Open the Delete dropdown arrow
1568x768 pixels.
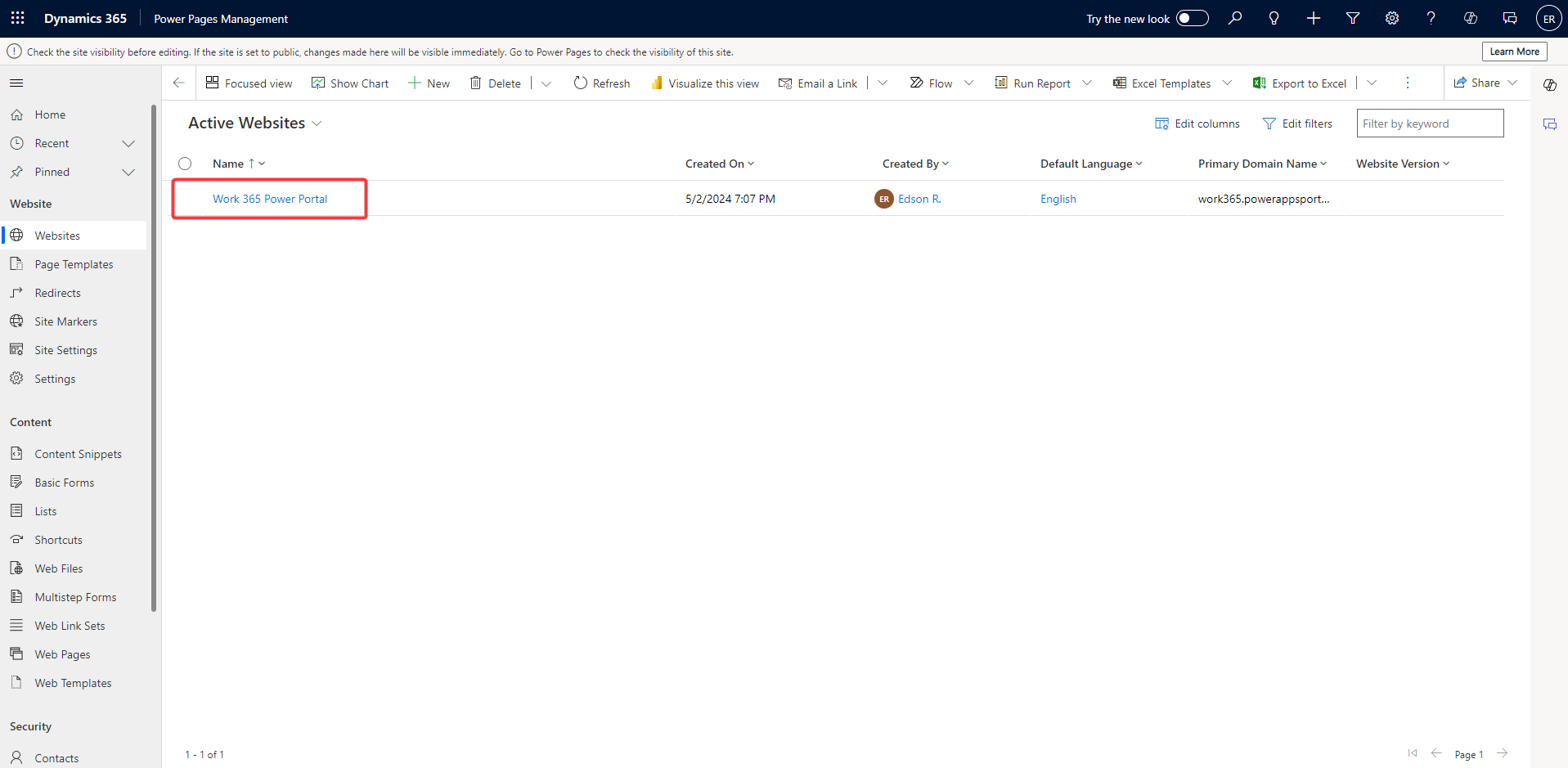[546, 83]
